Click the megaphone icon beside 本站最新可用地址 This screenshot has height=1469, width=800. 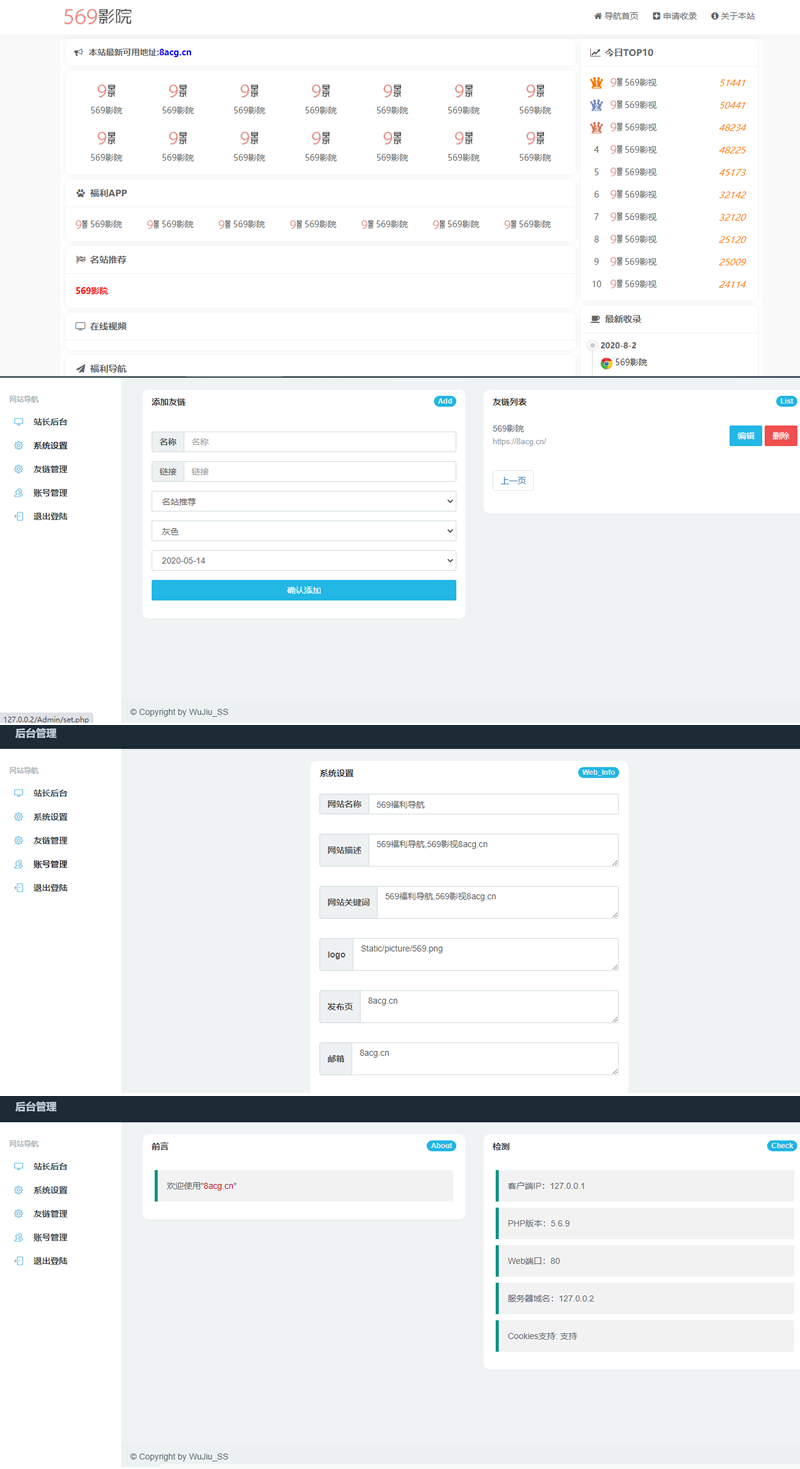click(79, 52)
